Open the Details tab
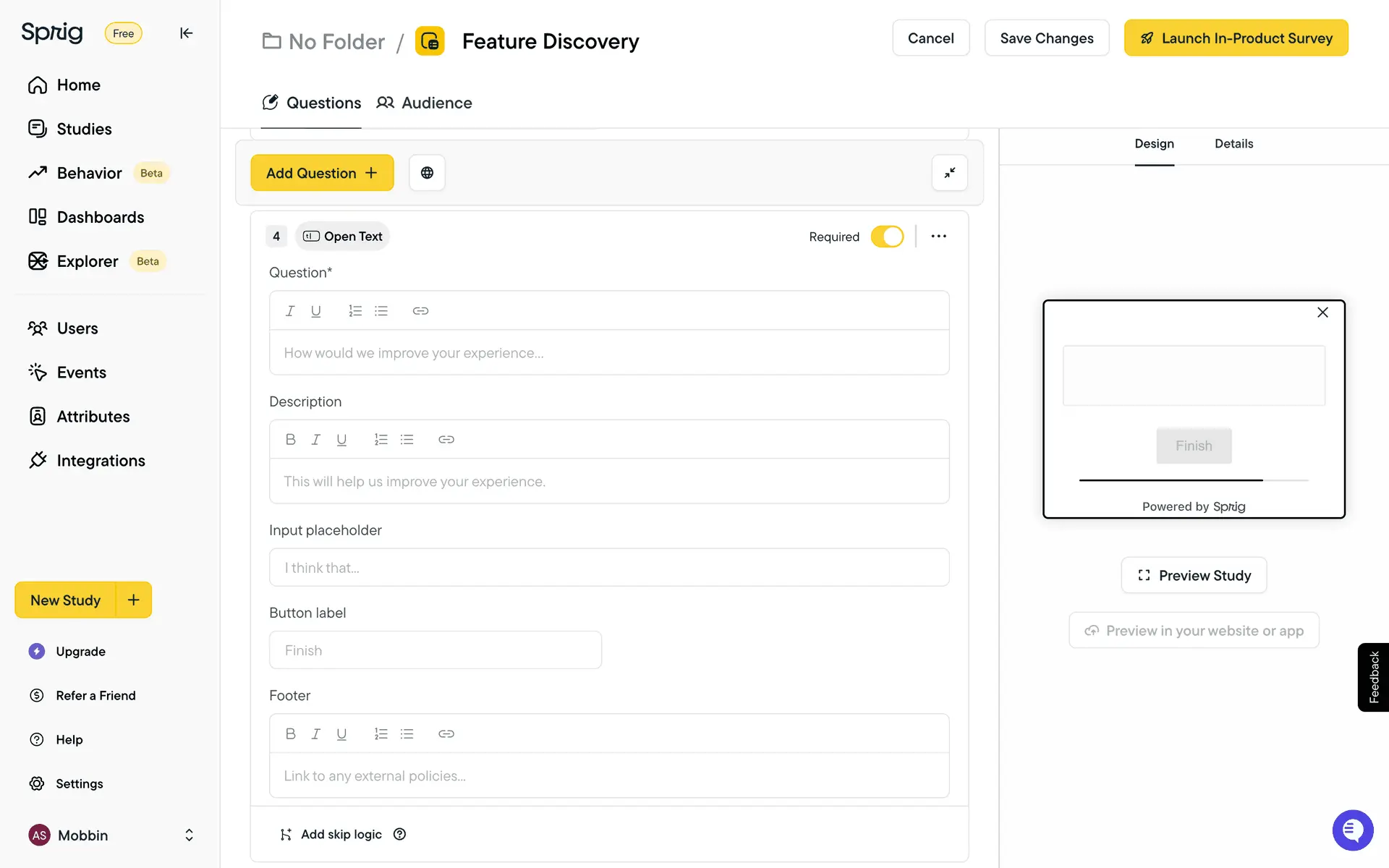This screenshot has width=1389, height=868. [x=1233, y=144]
